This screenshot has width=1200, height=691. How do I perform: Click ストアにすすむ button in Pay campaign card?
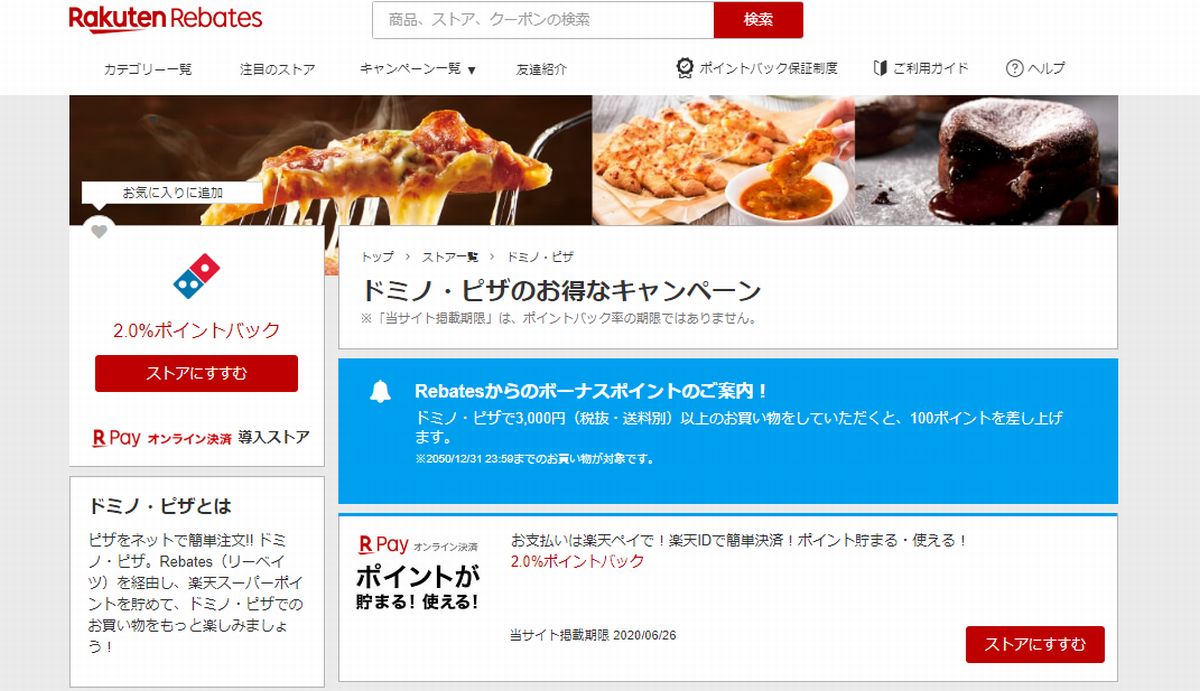coord(1035,644)
